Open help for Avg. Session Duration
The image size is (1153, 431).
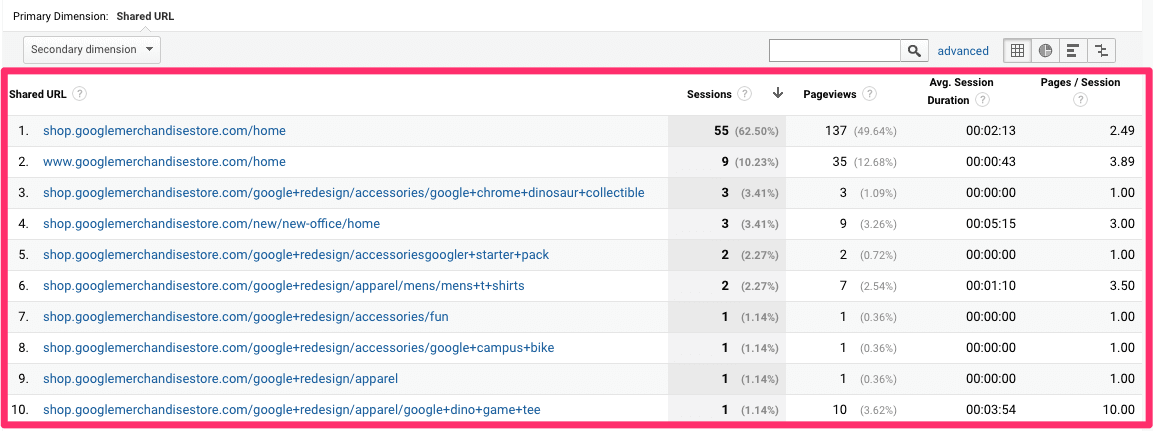pos(982,100)
